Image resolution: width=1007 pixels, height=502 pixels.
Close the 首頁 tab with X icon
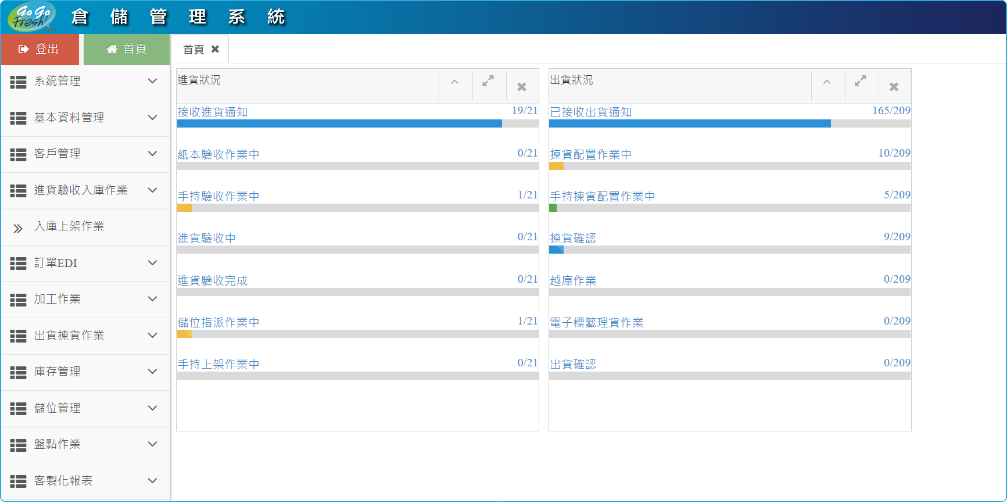[x=215, y=49]
